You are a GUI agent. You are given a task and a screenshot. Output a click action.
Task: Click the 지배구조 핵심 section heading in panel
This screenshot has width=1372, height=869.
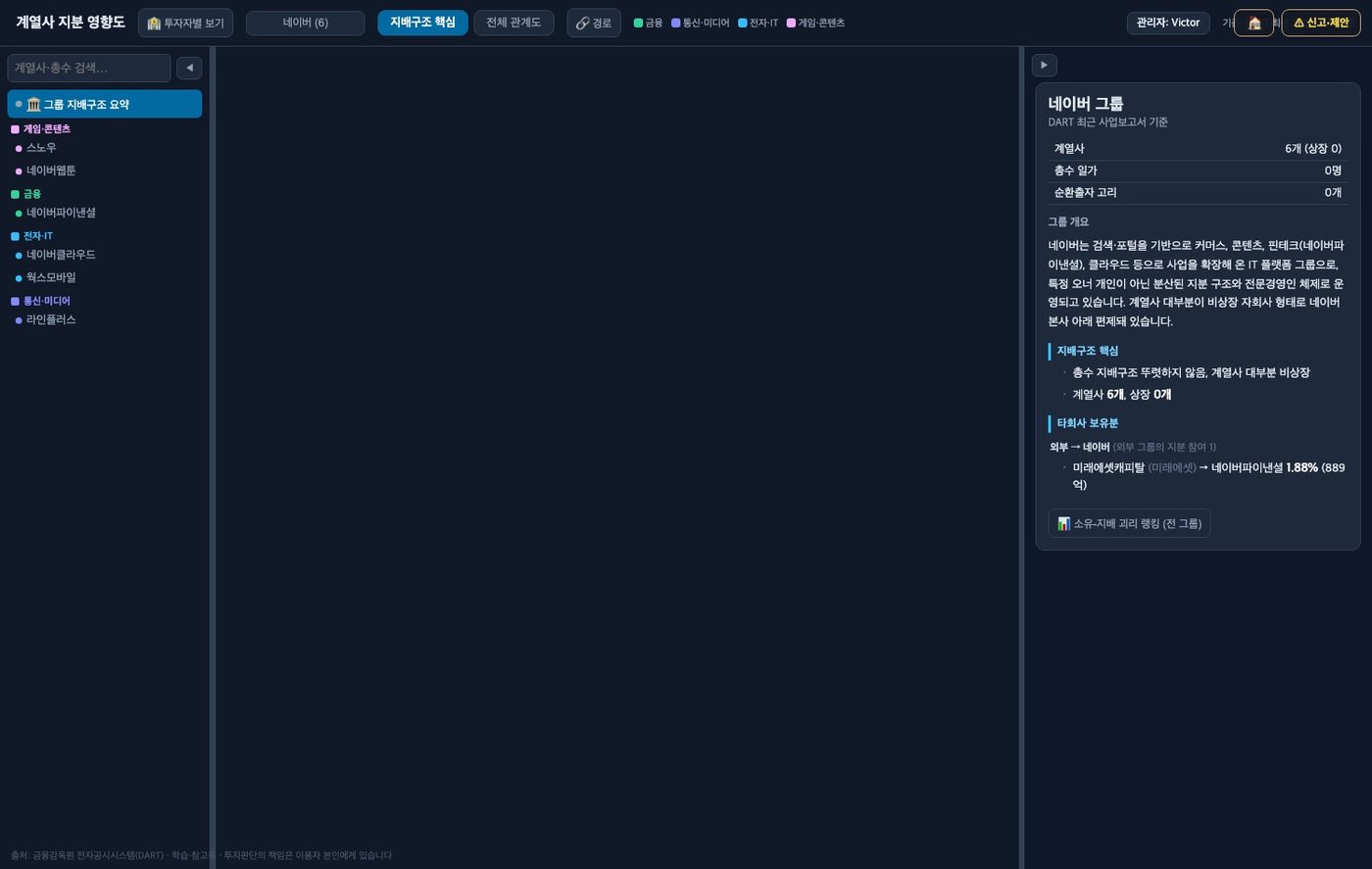click(x=1087, y=351)
